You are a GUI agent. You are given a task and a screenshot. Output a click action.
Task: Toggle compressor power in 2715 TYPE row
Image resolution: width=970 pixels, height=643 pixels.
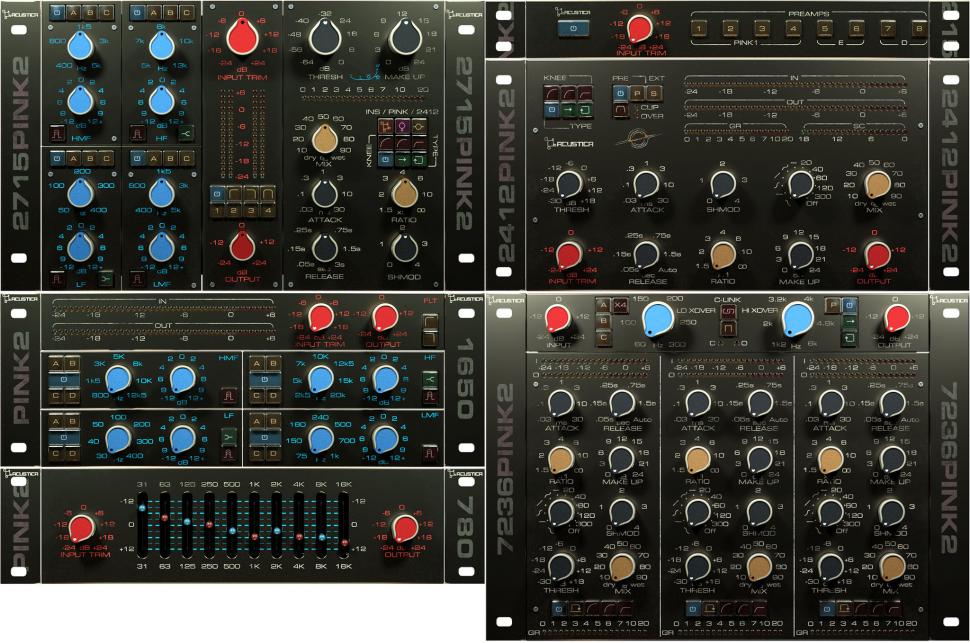387,160
